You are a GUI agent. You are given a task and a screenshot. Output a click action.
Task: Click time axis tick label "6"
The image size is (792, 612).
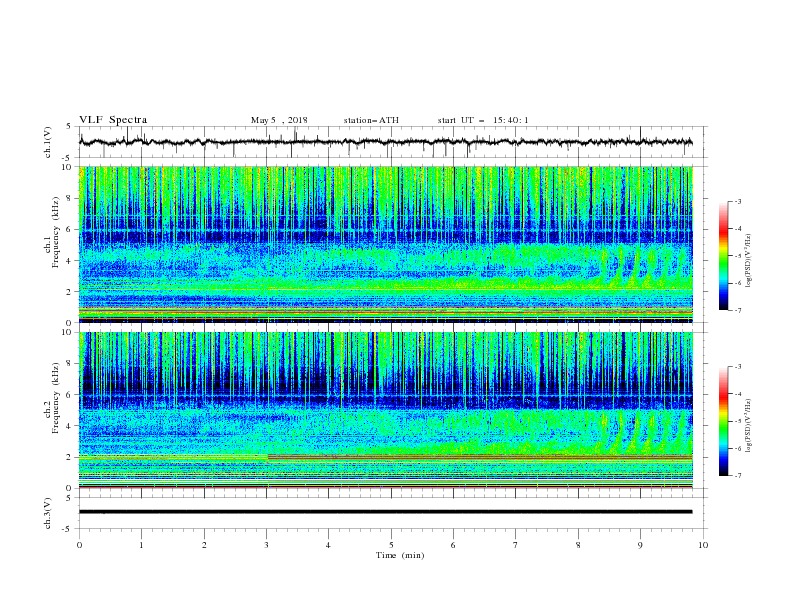pos(453,545)
